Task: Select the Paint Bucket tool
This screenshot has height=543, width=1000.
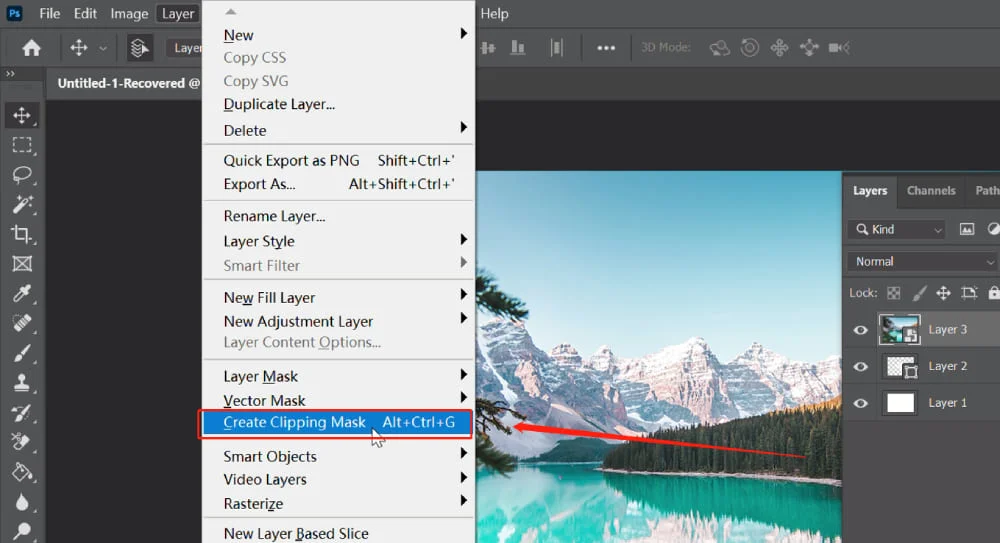Action: pyautogui.click(x=22, y=472)
